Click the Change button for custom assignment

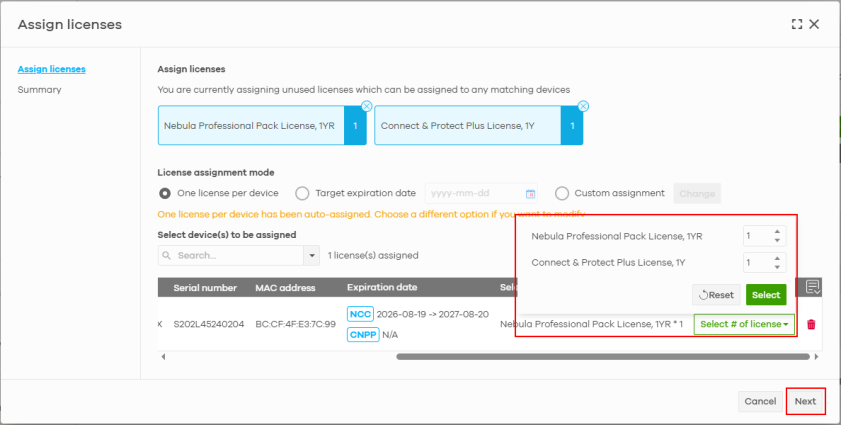pyautogui.click(x=697, y=194)
